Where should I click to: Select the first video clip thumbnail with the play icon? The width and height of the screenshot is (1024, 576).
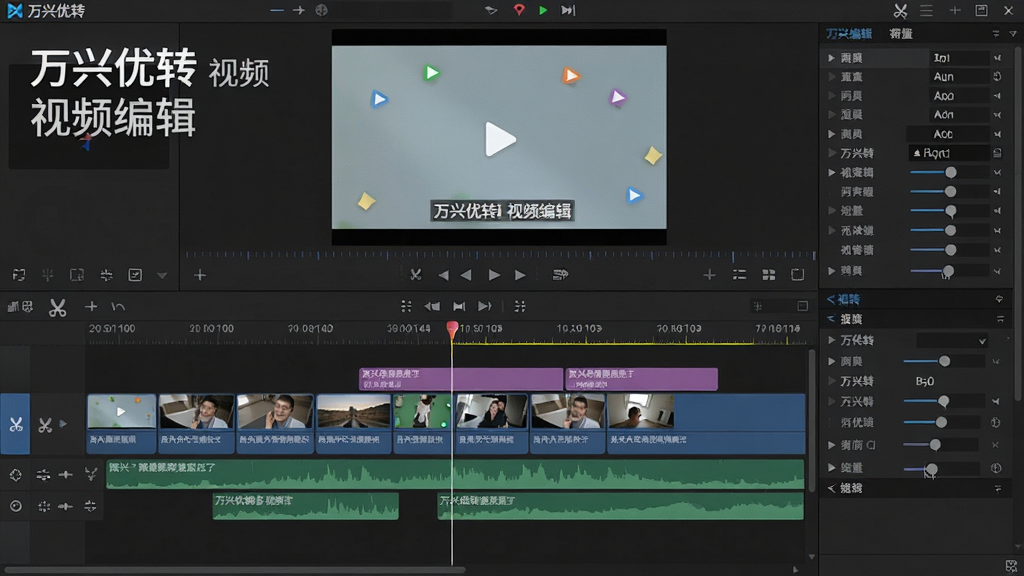coord(121,411)
